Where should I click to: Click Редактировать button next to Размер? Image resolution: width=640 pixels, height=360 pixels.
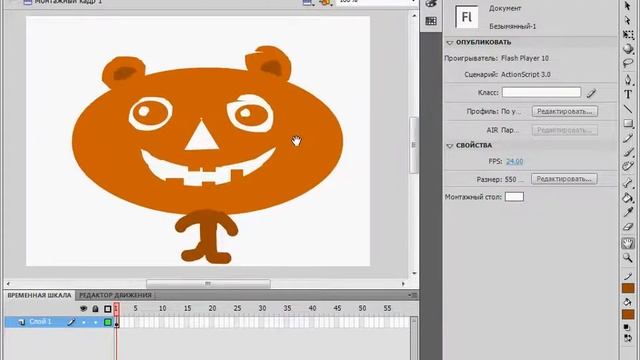click(564, 179)
